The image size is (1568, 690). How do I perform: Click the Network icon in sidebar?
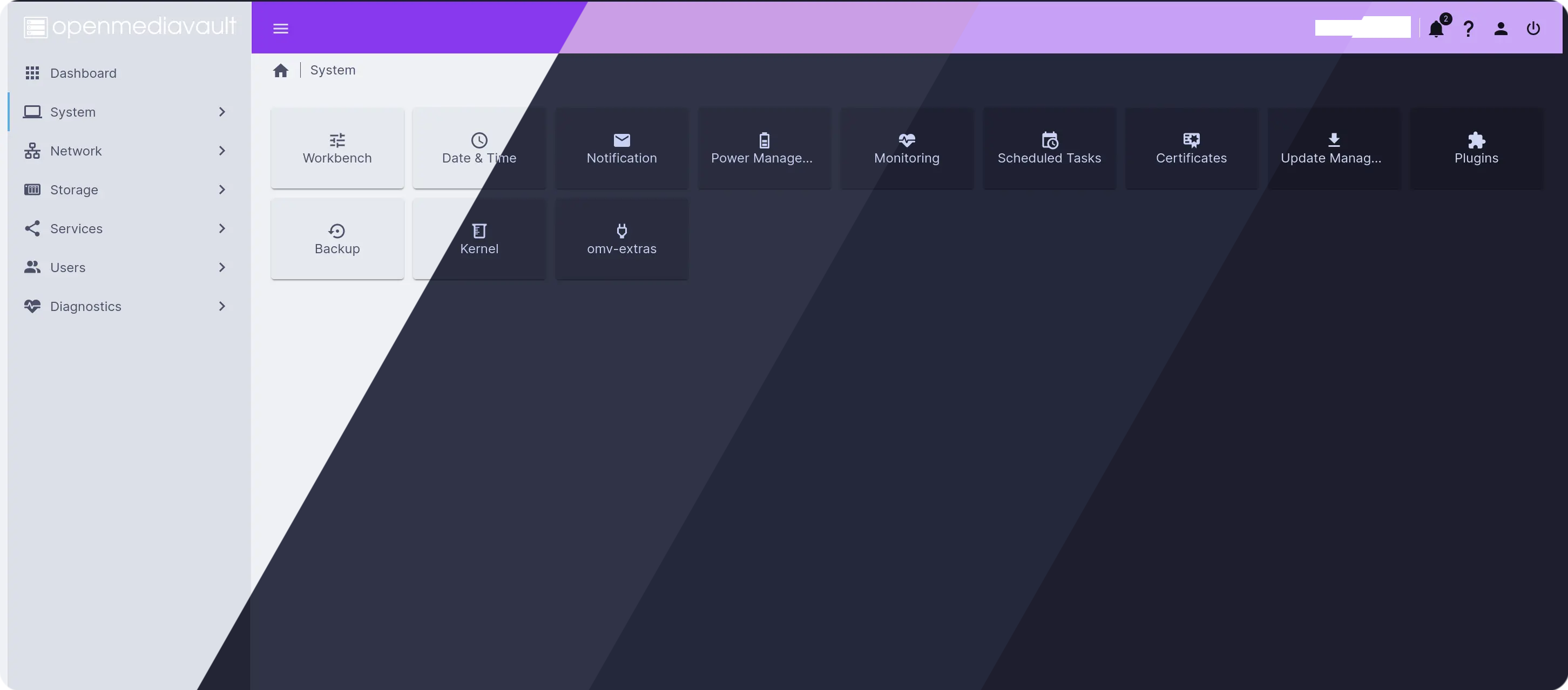click(x=32, y=151)
